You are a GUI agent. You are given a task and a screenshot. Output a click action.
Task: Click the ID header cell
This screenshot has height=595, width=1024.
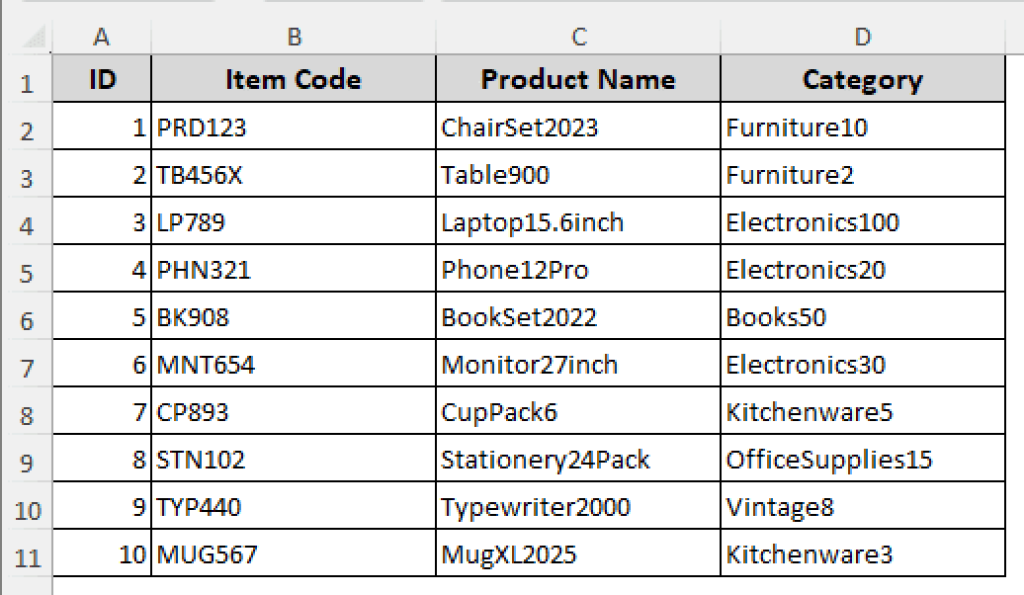[101, 80]
